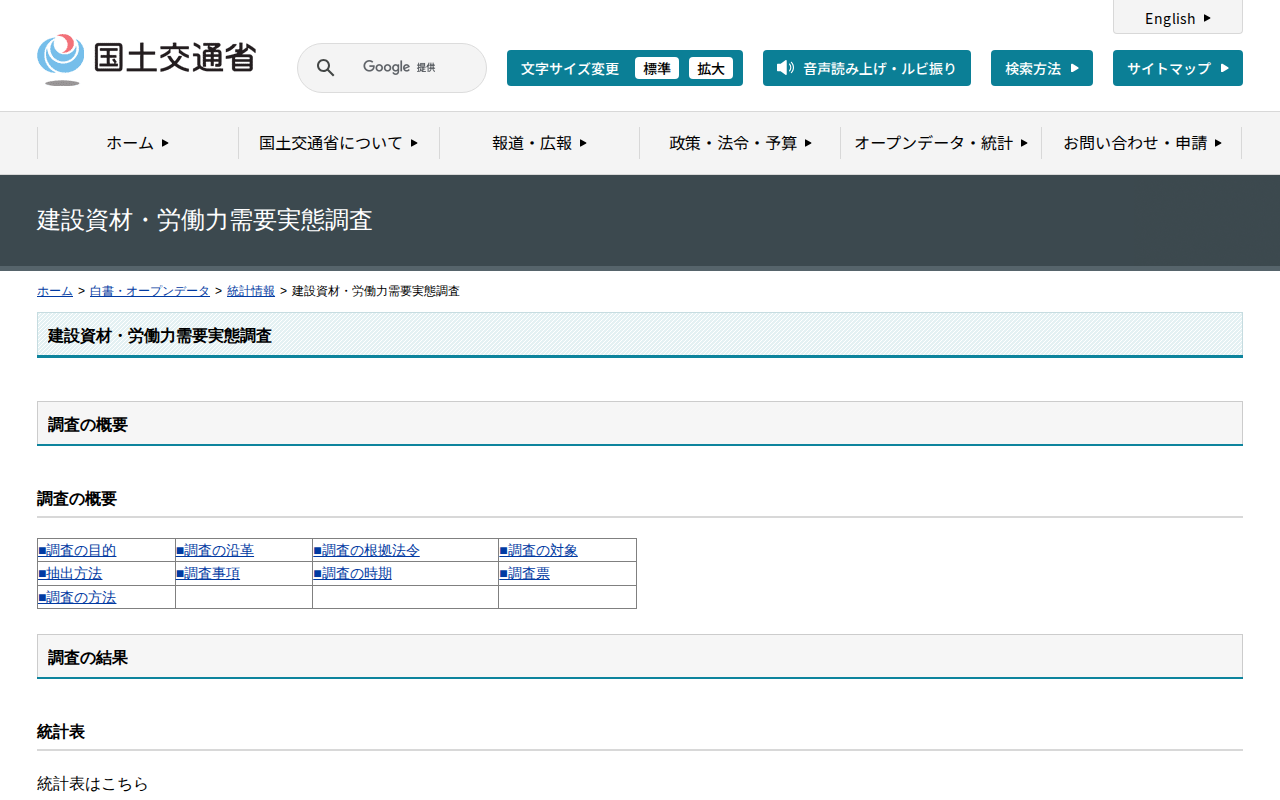1280x800 pixels.
Task: Set text size to 拡大
Action: (x=710, y=68)
